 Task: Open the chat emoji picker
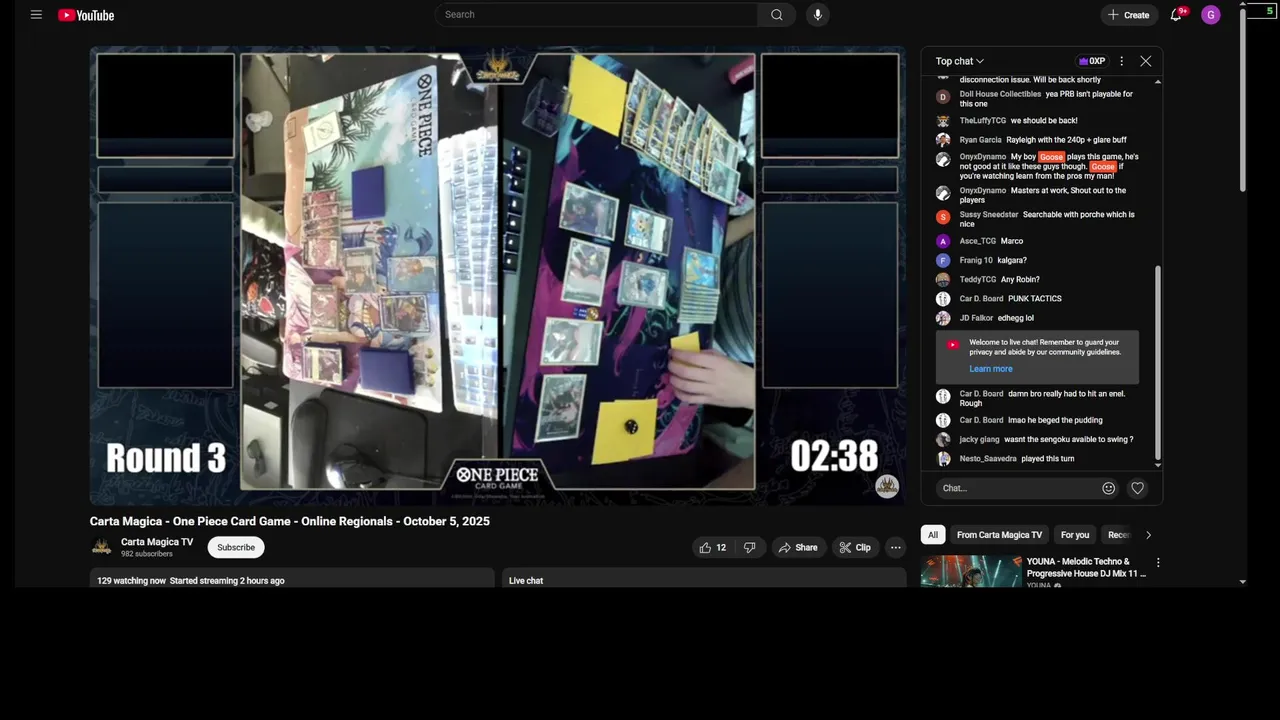click(1108, 488)
